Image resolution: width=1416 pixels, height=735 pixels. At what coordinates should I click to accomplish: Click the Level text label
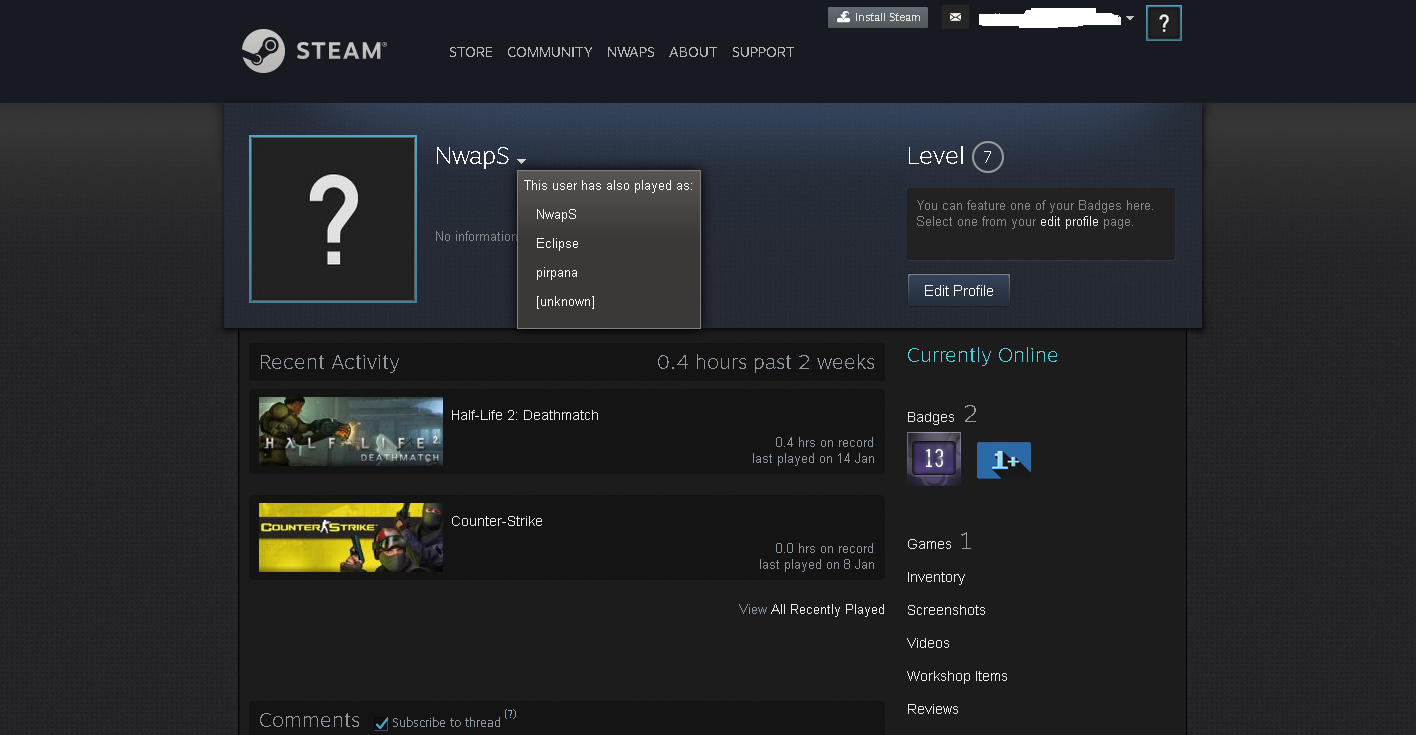[935, 156]
